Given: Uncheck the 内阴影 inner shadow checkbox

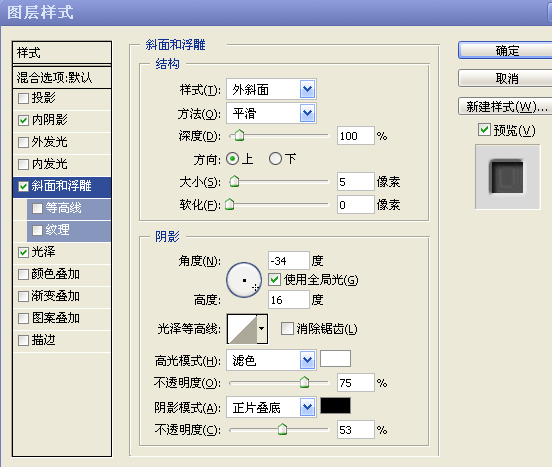Looking at the screenshot, I should (23, 120).
